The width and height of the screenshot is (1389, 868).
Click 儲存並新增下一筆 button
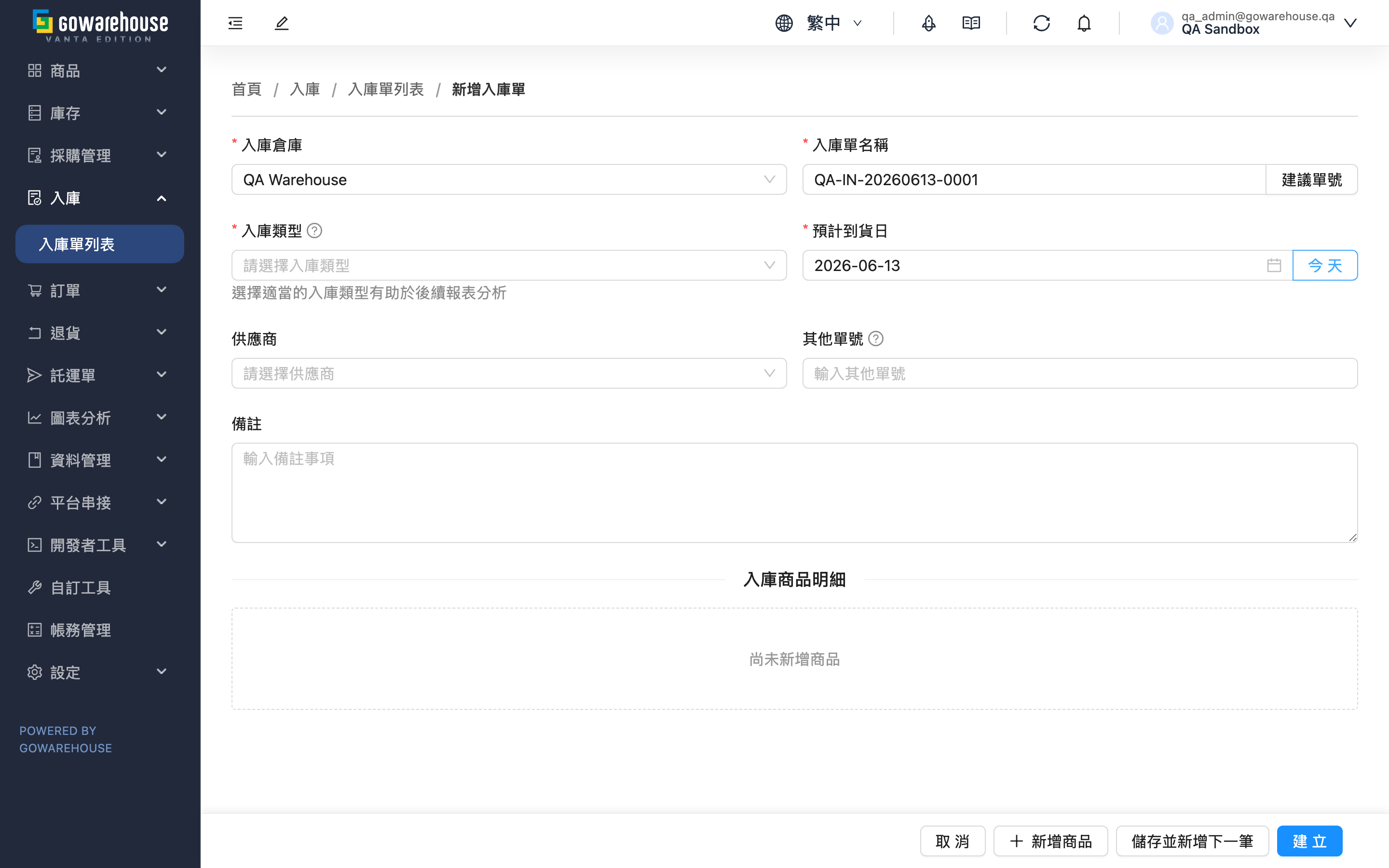tap(1192, 841)
